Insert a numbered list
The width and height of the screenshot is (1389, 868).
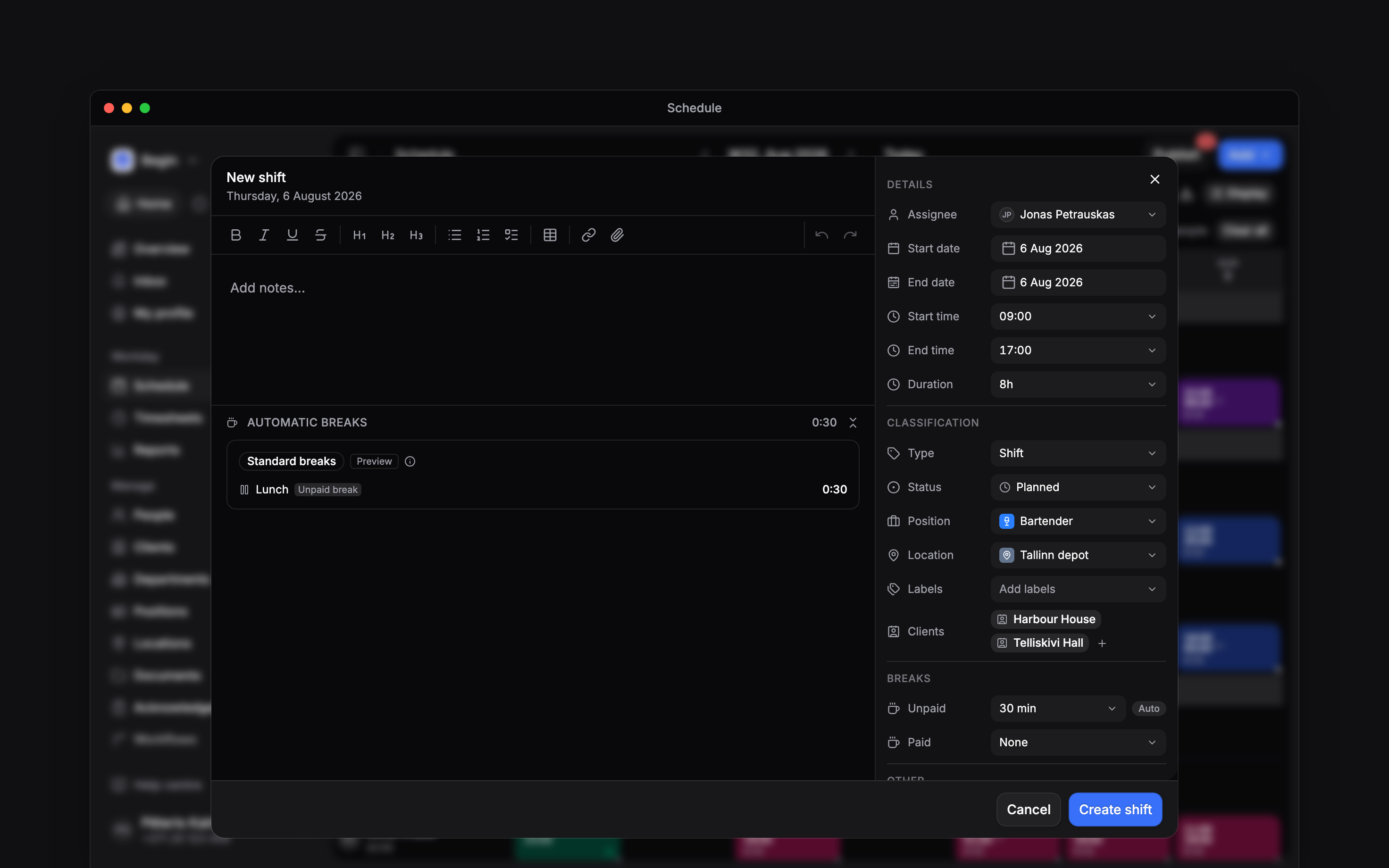tap(483, 235)
